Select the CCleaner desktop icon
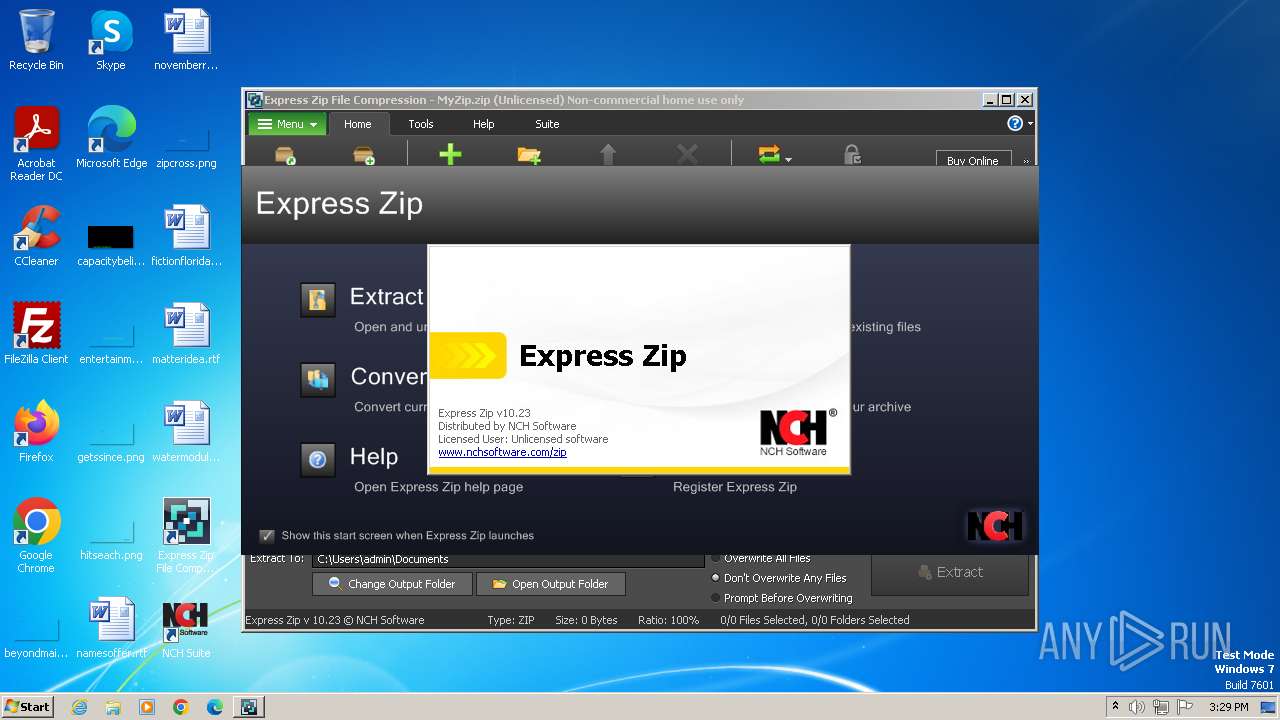Viewport: 1280px width, 720px height. (x=36, y=236)
